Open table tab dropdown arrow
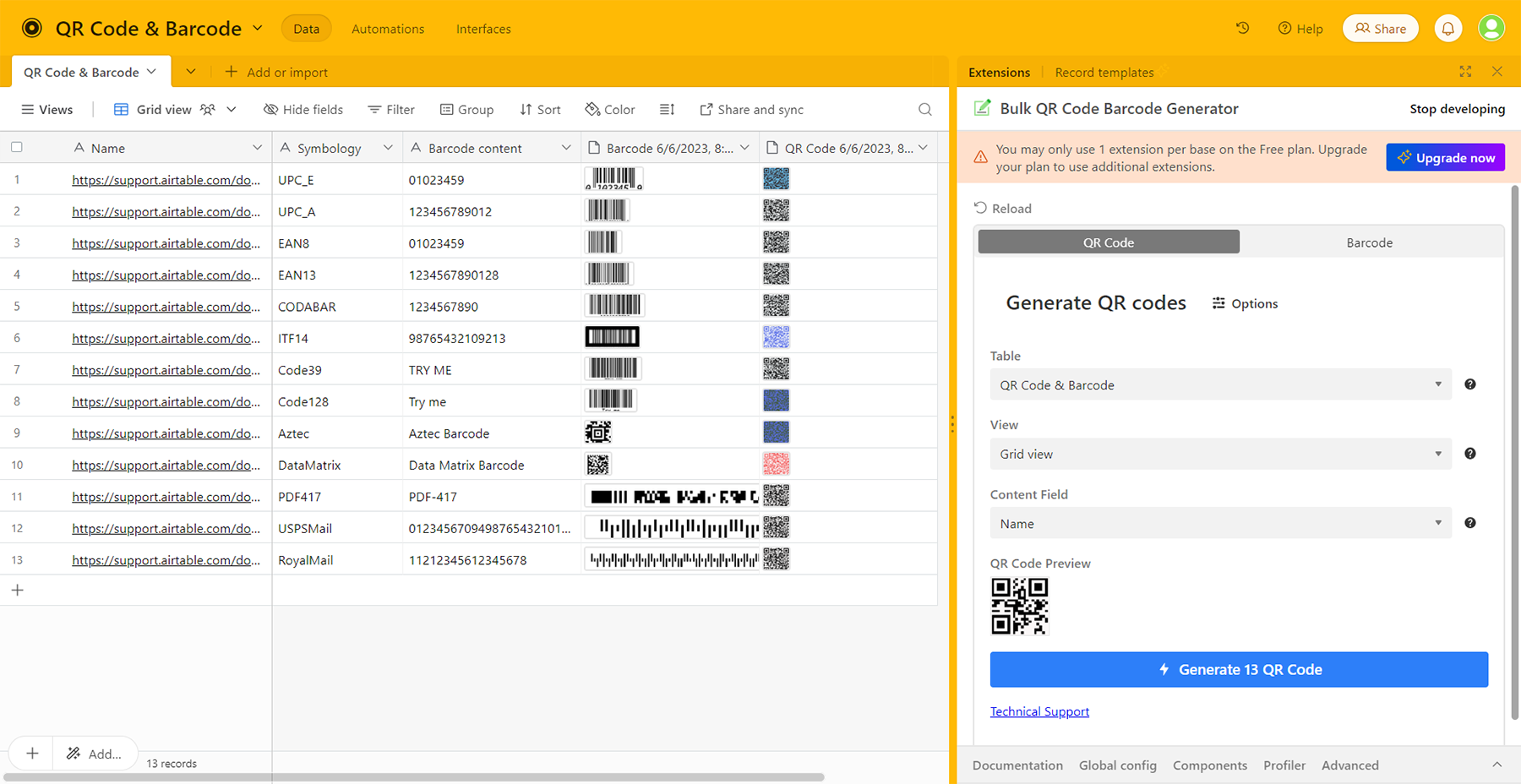Viewport: 1521px width, 784px height. point(151,72)
